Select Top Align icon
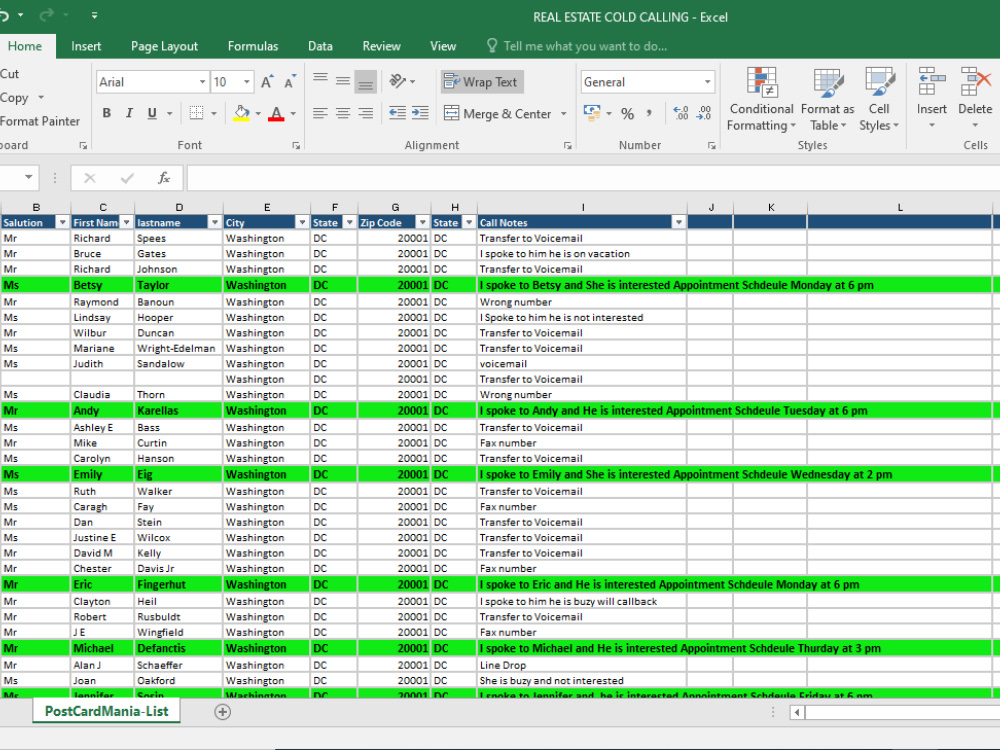 coord(320,80)
